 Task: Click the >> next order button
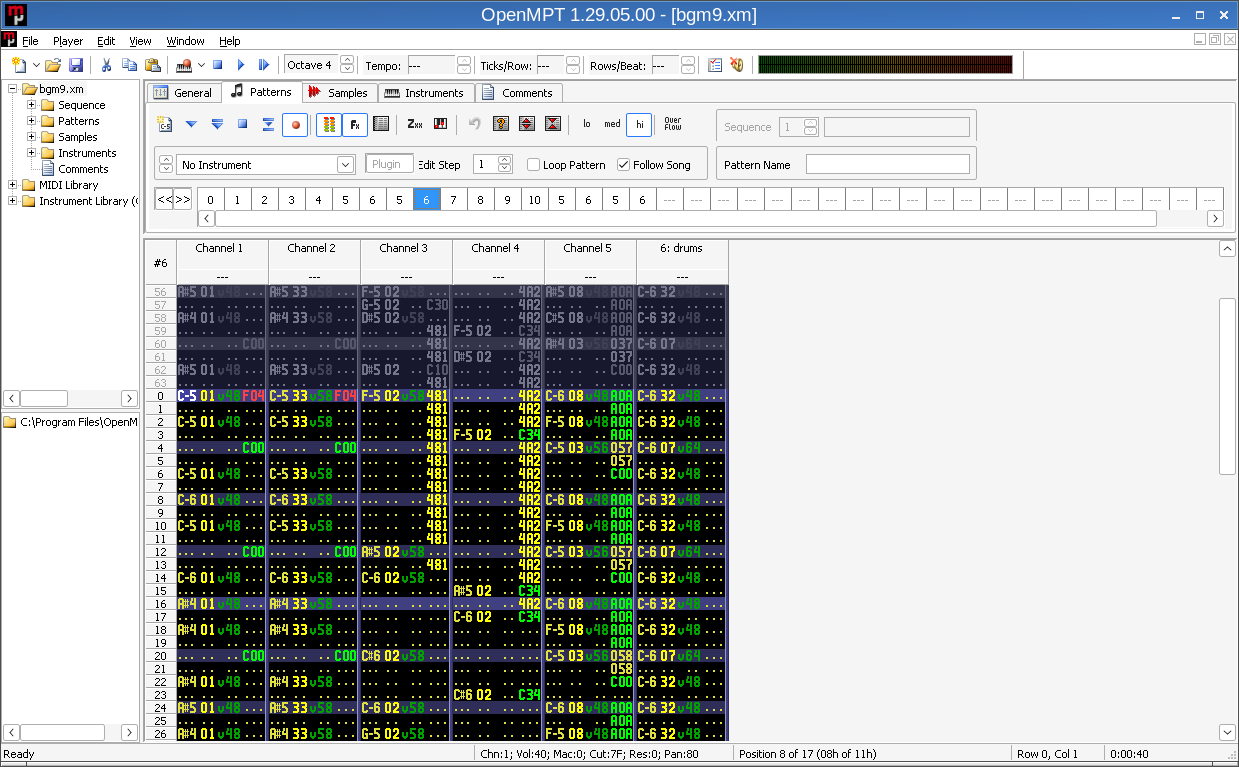183,199
